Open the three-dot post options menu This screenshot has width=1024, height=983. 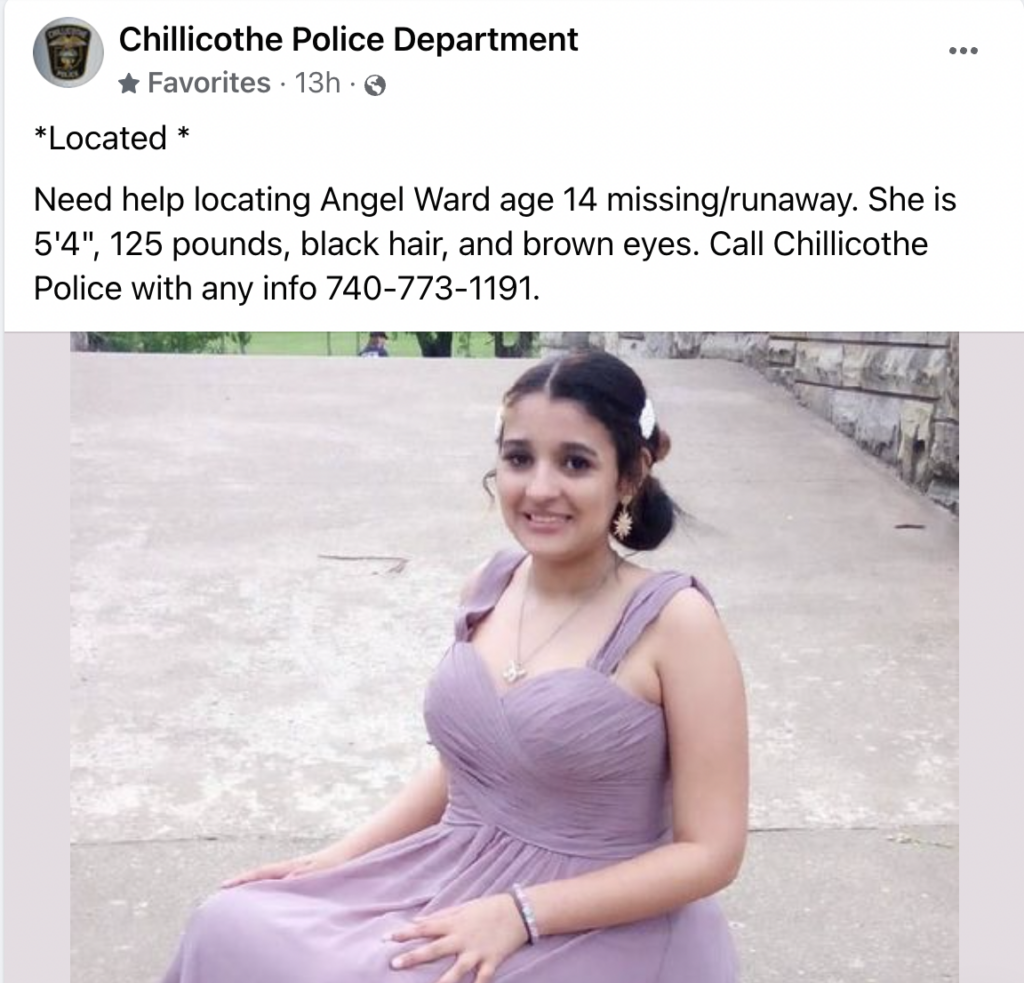click(963, 50)
